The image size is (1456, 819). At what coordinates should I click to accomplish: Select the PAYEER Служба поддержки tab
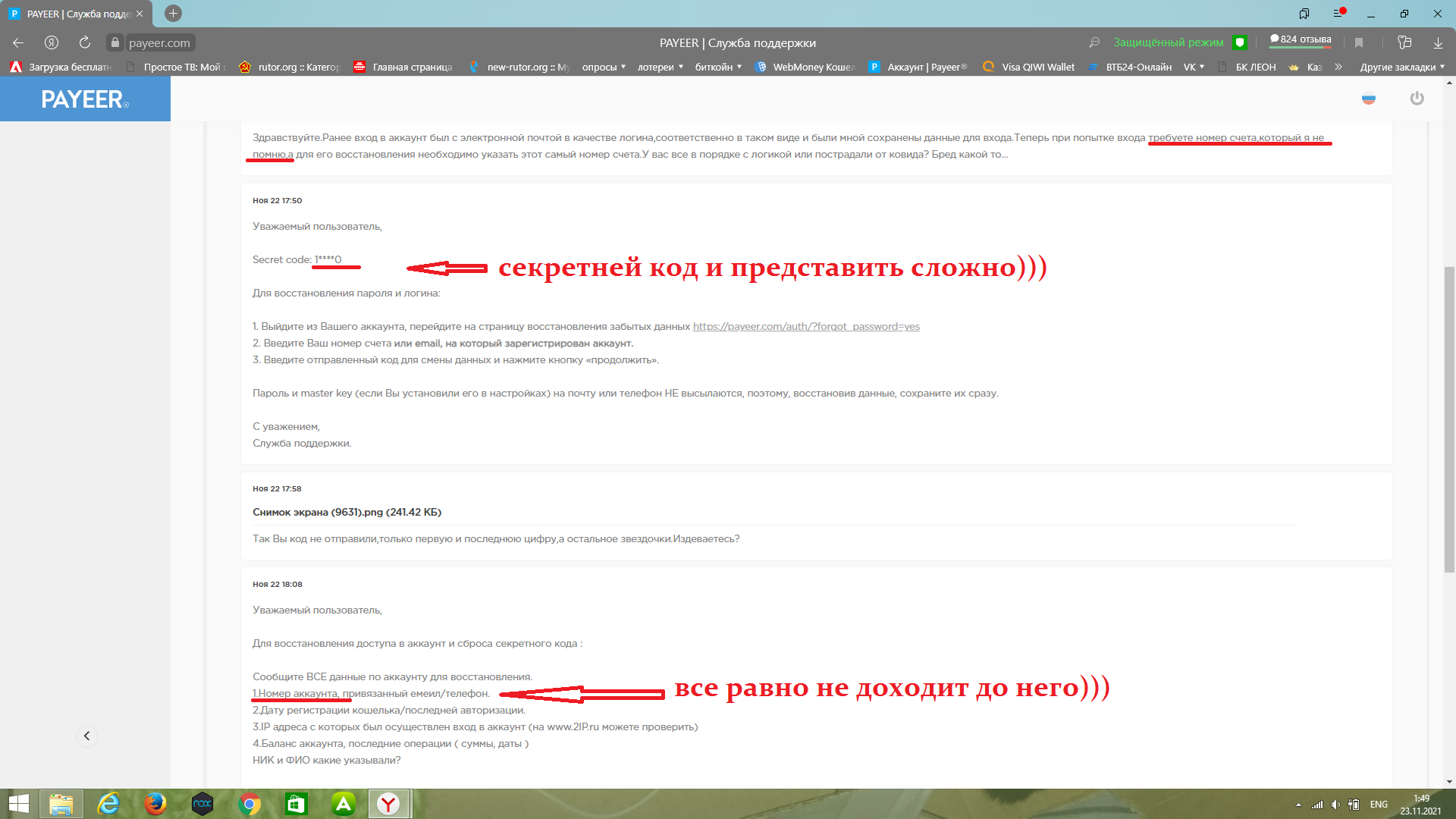click(72, 13)
